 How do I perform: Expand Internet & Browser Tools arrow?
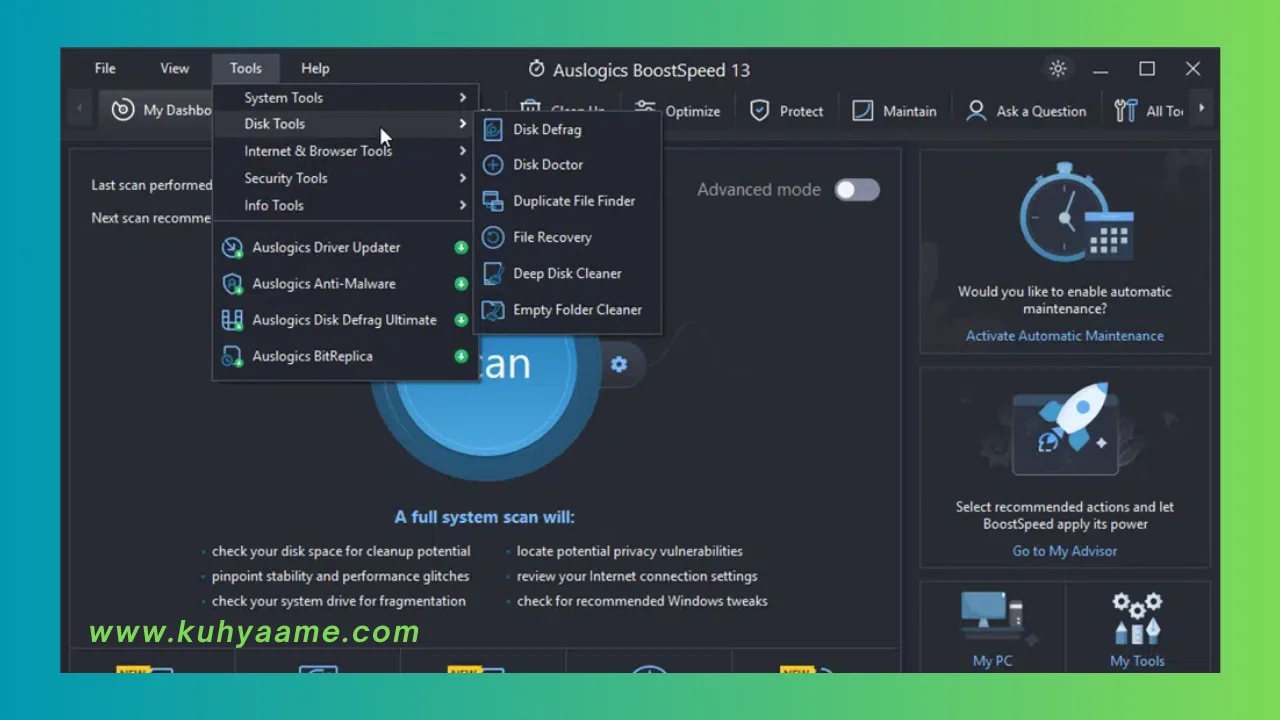coord(463,151)
